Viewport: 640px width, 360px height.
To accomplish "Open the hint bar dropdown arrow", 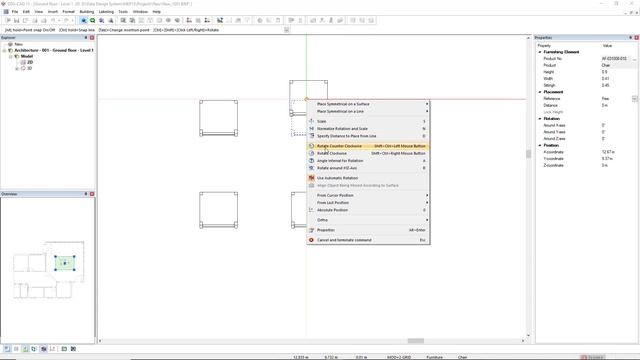I will click(287, 30).
